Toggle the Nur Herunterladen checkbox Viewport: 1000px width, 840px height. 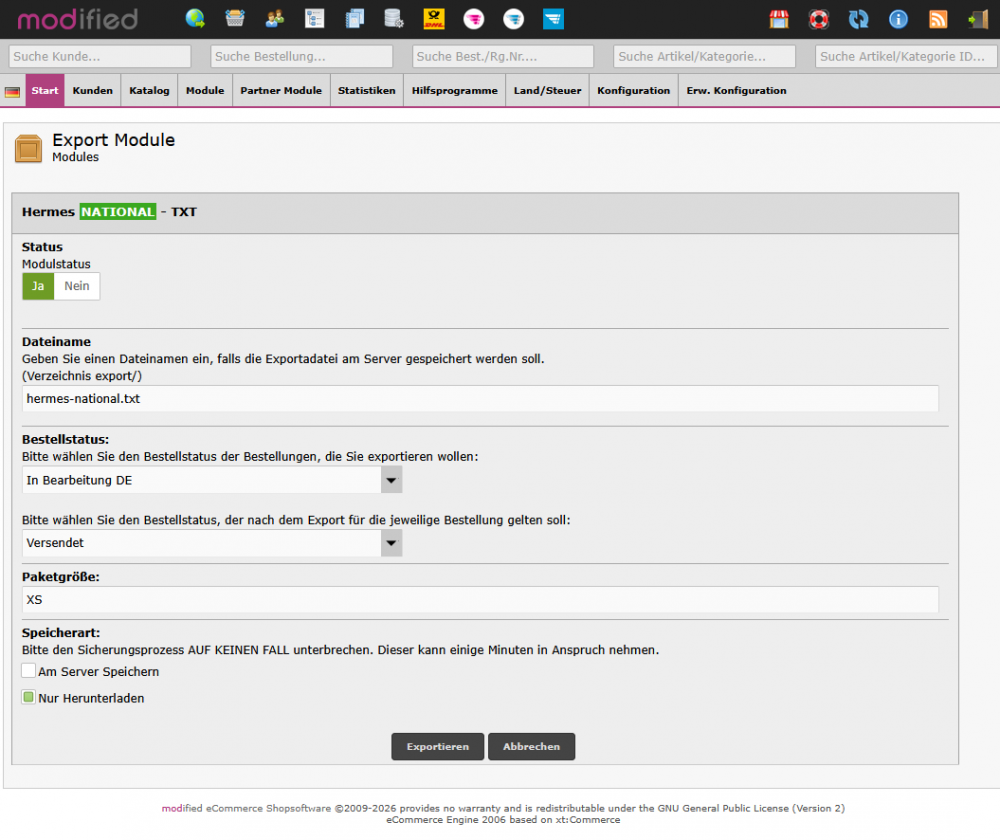click(29, 697)
